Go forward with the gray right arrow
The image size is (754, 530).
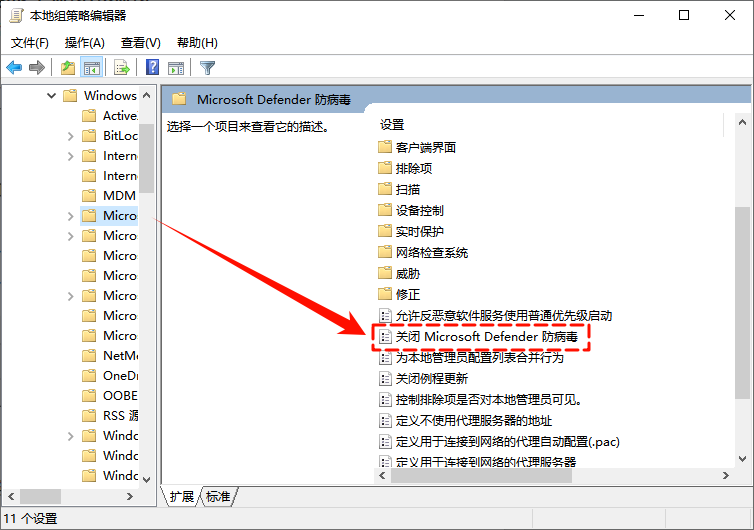37,68
